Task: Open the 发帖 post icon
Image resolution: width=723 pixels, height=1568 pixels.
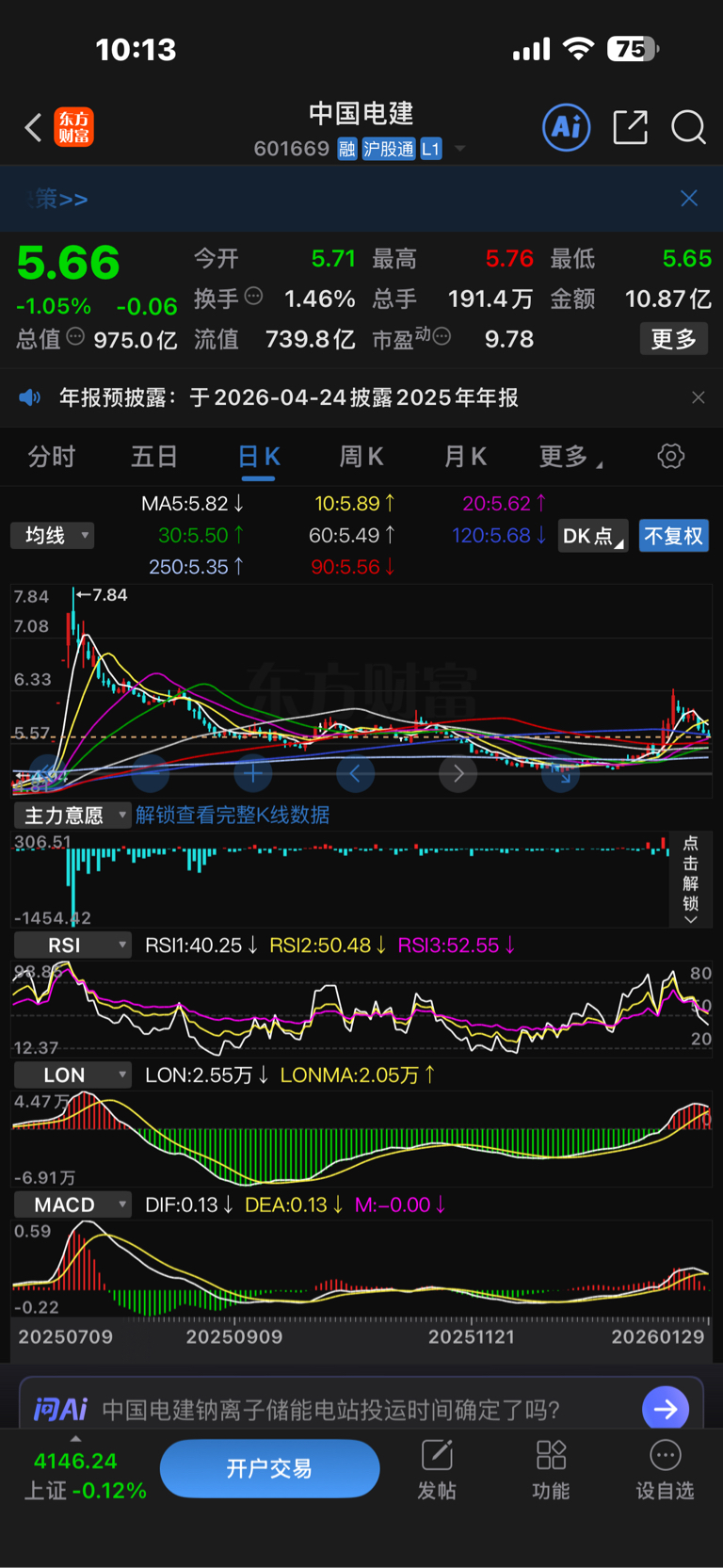Action: 437,1469
